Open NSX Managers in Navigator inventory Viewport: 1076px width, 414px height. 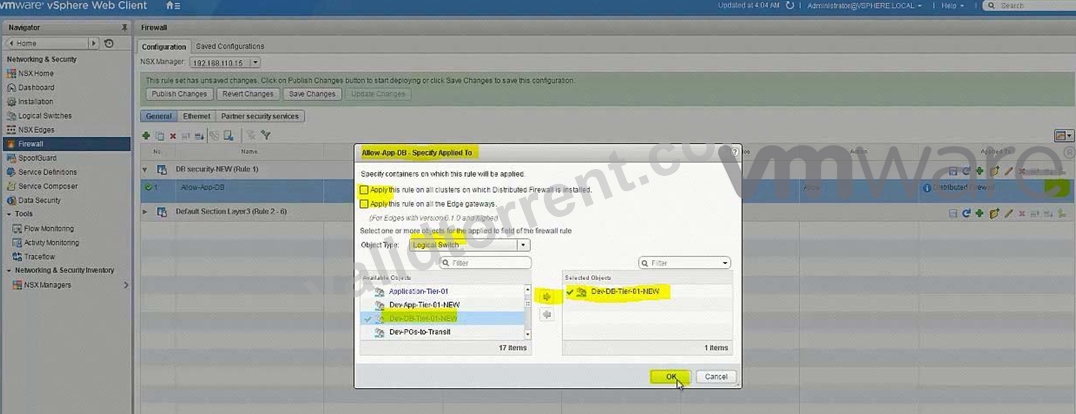[x=47, y=285]
